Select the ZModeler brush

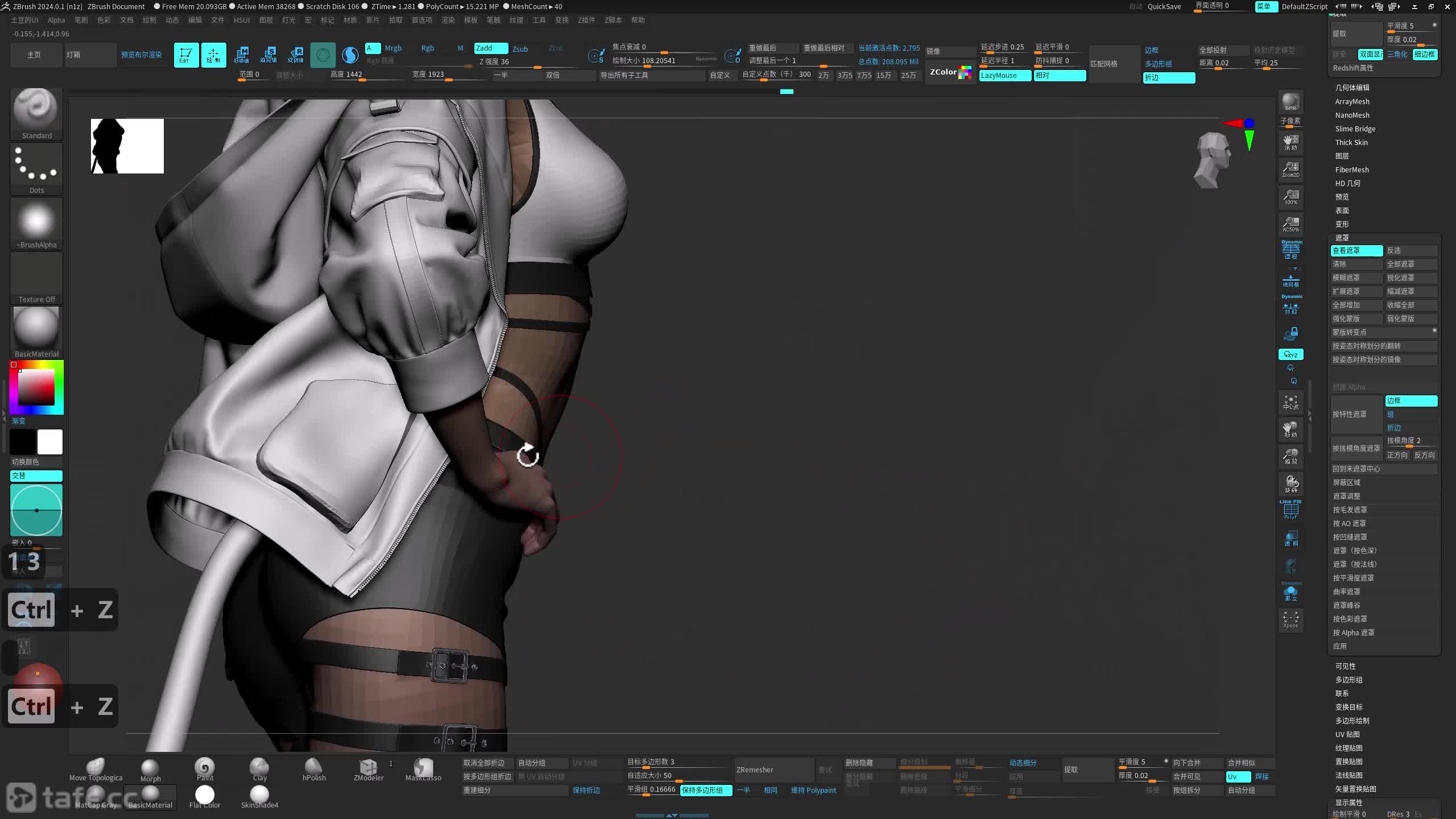point(369,770)
